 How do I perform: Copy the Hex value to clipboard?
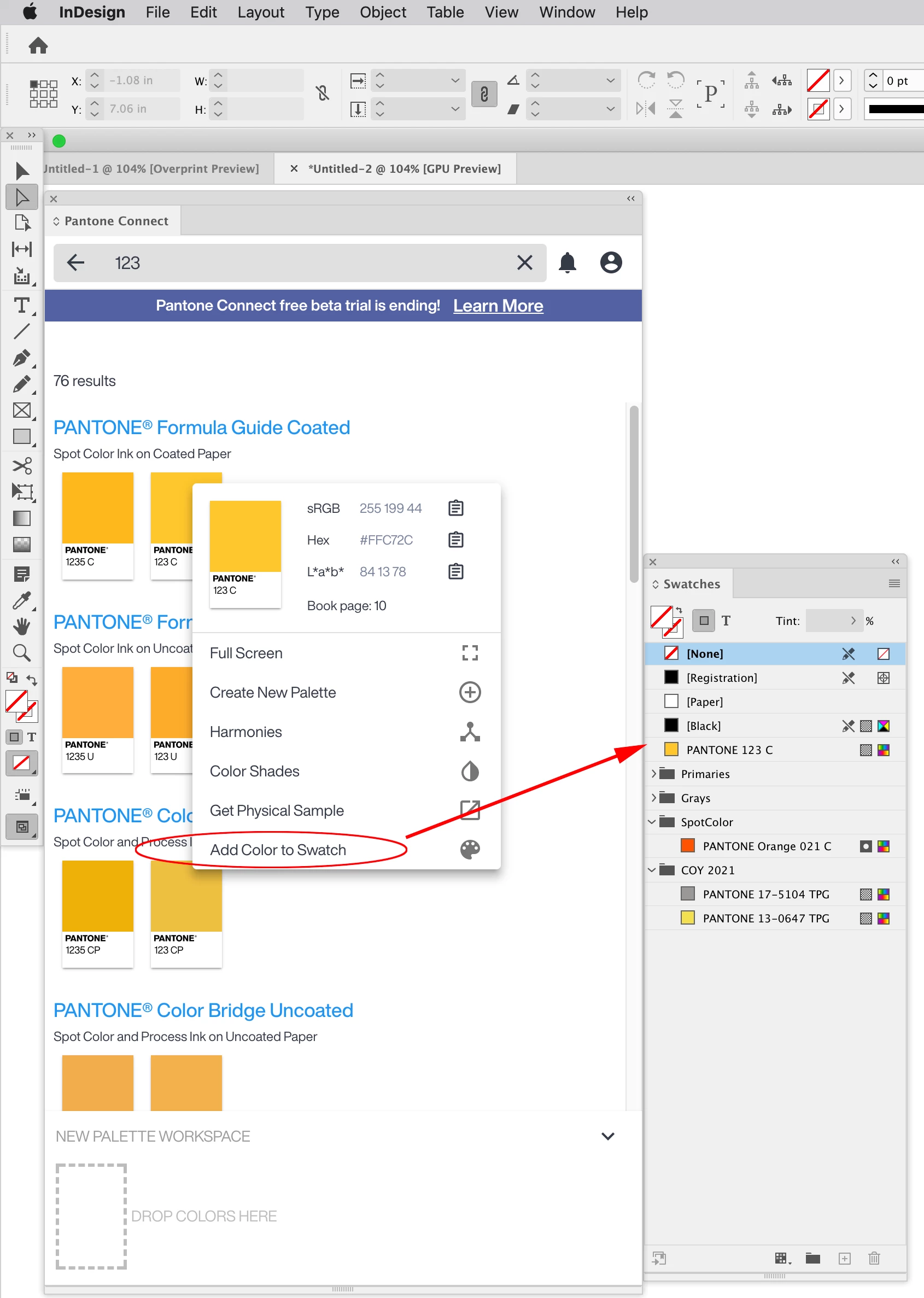click(456, 540)
